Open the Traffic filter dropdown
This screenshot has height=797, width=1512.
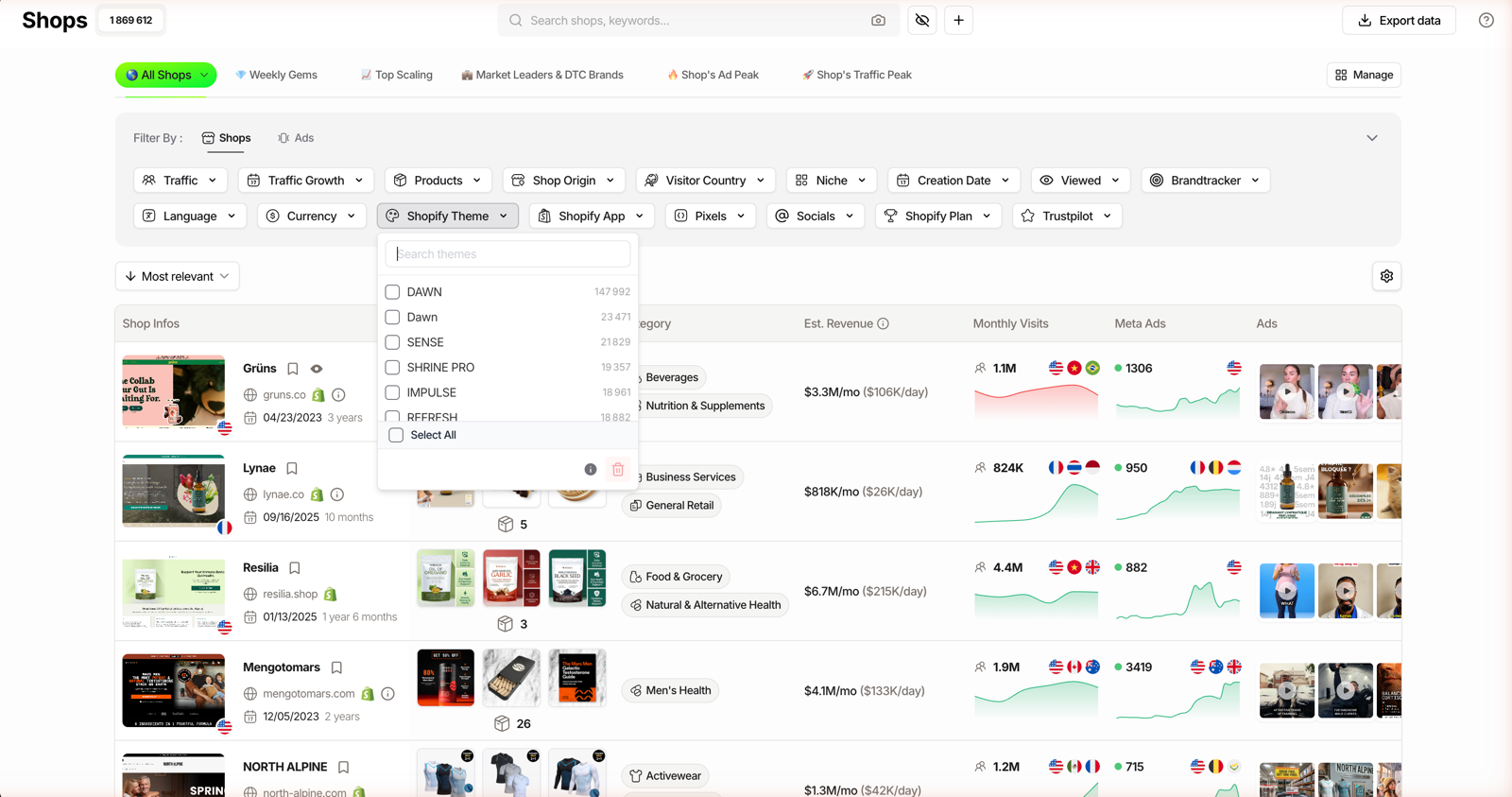[x=180, y=181]
